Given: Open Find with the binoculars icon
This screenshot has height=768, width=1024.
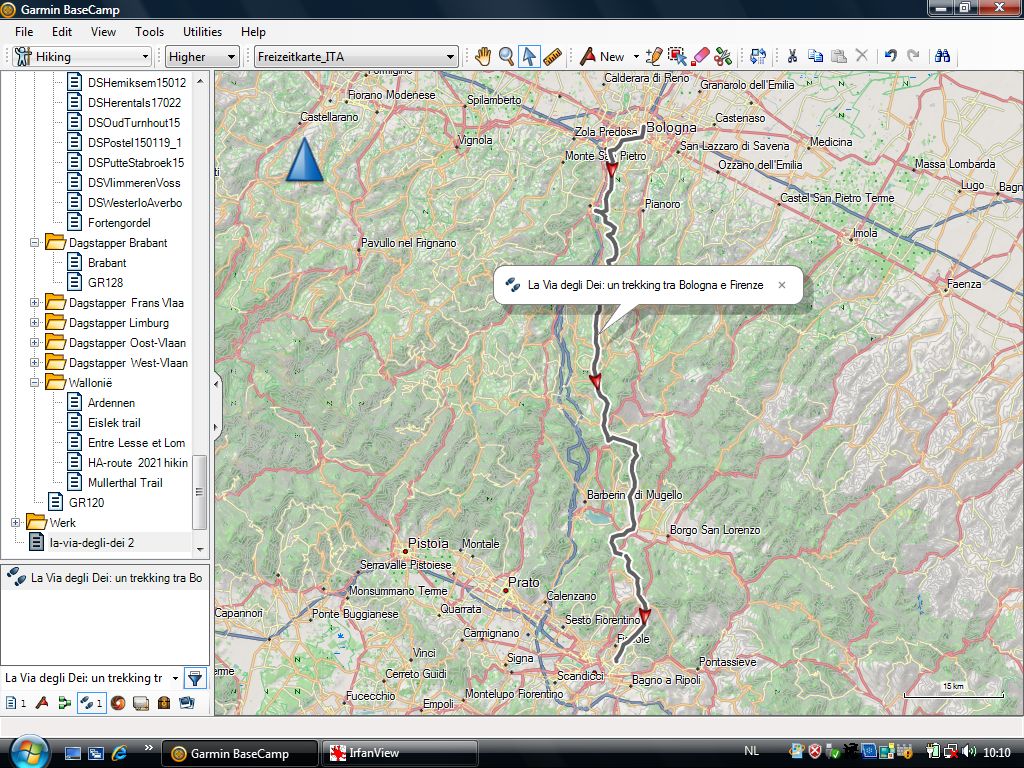Looking at the screenshot, I should (x=942, y=57).
